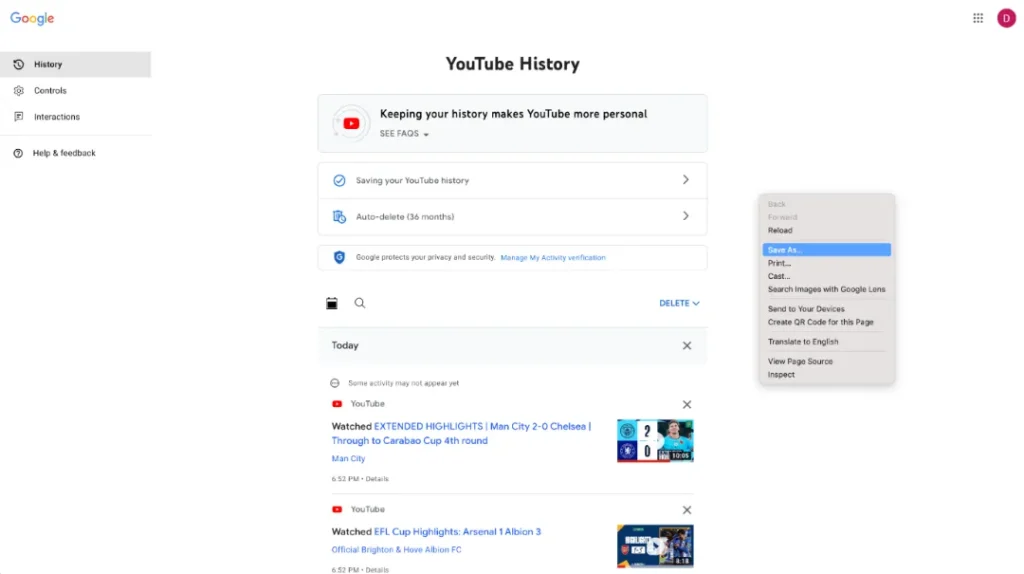Remove the Man City highlights entry
Viewport: 1024px width, 574px height.
click(686, 405)
